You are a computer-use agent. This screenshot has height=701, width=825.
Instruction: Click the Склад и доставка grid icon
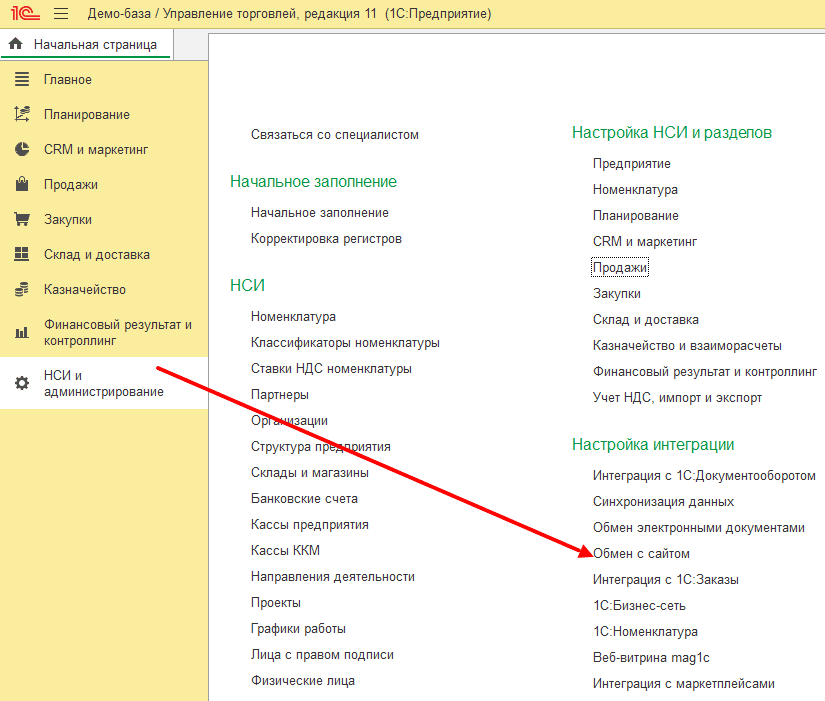click(22, 254)
